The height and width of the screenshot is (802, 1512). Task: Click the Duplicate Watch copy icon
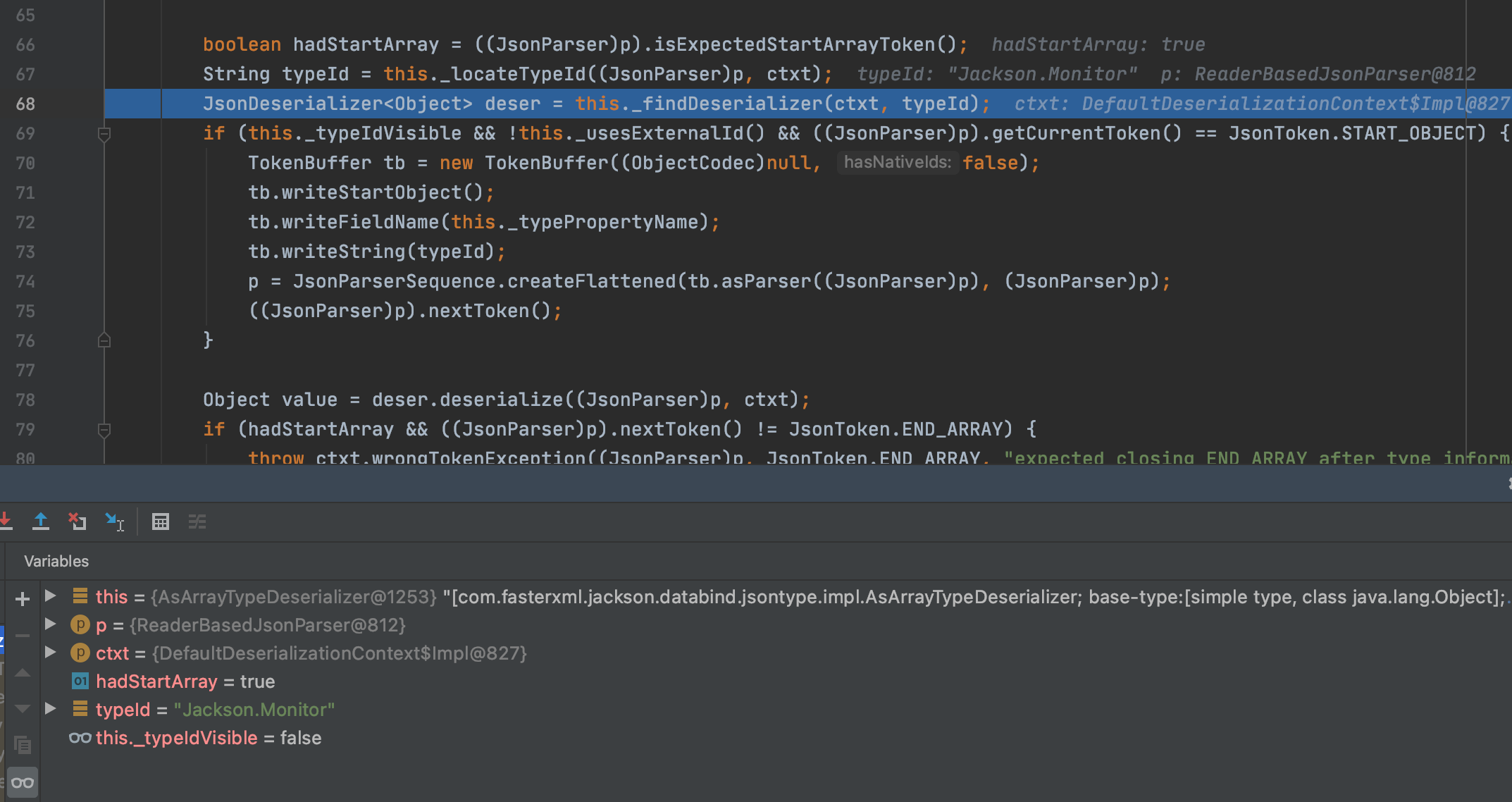coord(23,745)
